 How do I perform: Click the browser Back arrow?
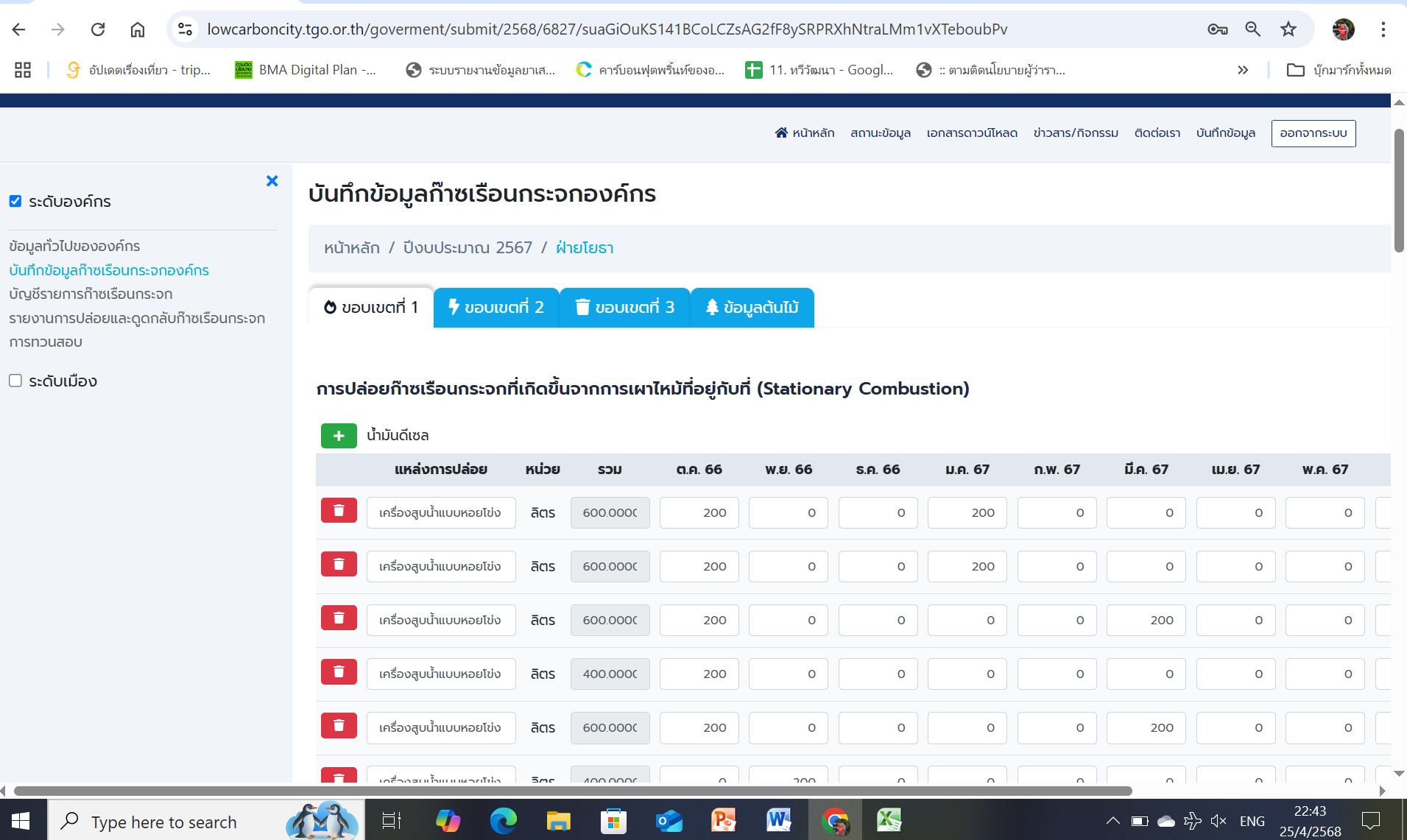pyautogui.click(x=19, y=29)
